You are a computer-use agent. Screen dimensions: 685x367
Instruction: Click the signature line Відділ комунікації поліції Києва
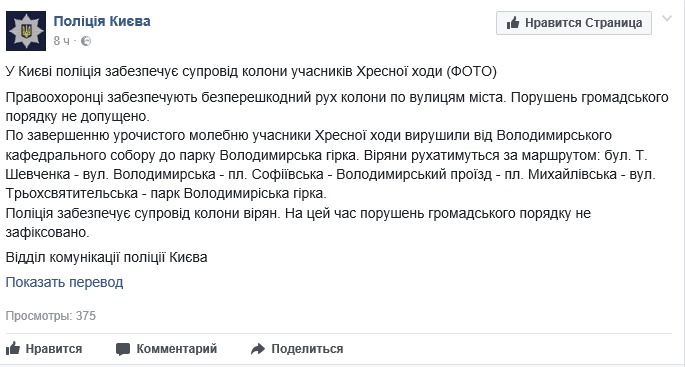[106, 257]
